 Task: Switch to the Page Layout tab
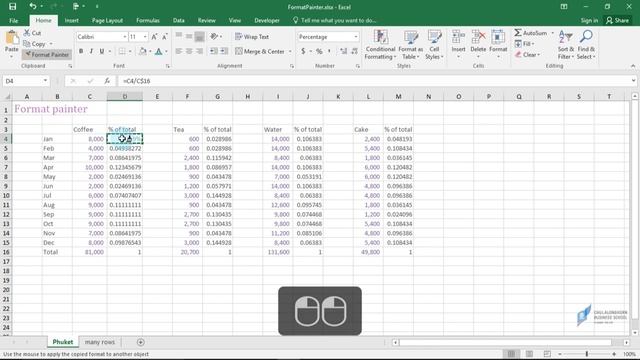click(x=107, y=20)
